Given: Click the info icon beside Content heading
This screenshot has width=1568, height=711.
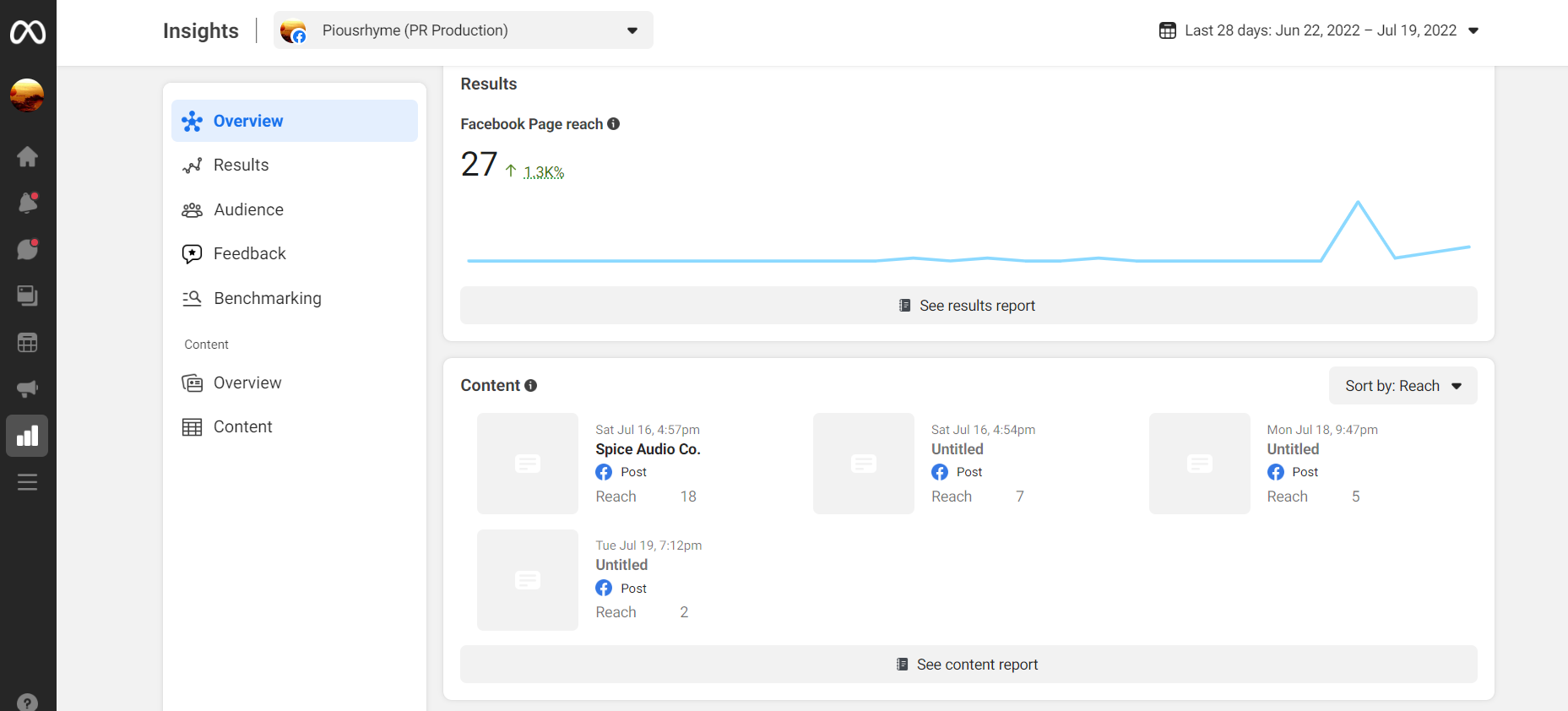Looking at the screenshot, I should (531, 386).
